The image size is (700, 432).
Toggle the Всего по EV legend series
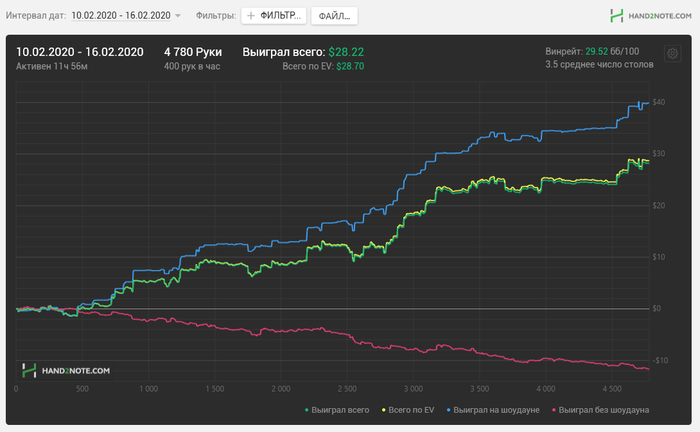click(x=408, y=410)
